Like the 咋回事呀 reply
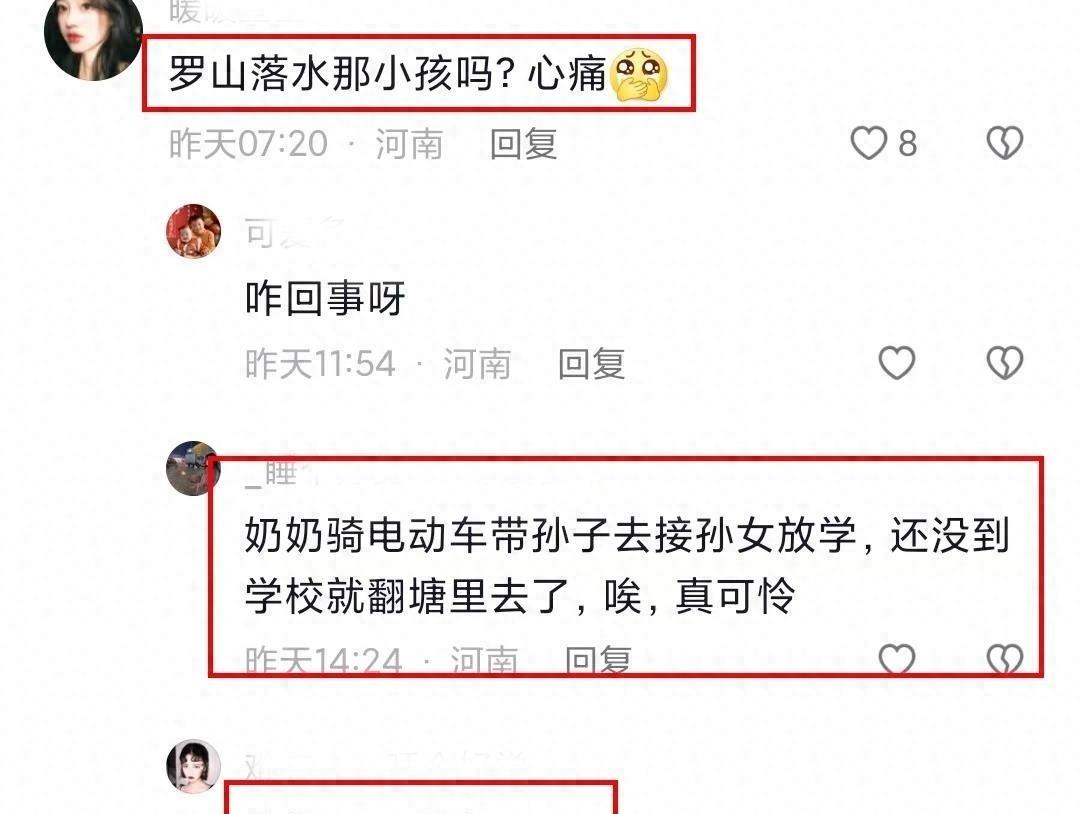1080x814 pixels. coord(897,363)
